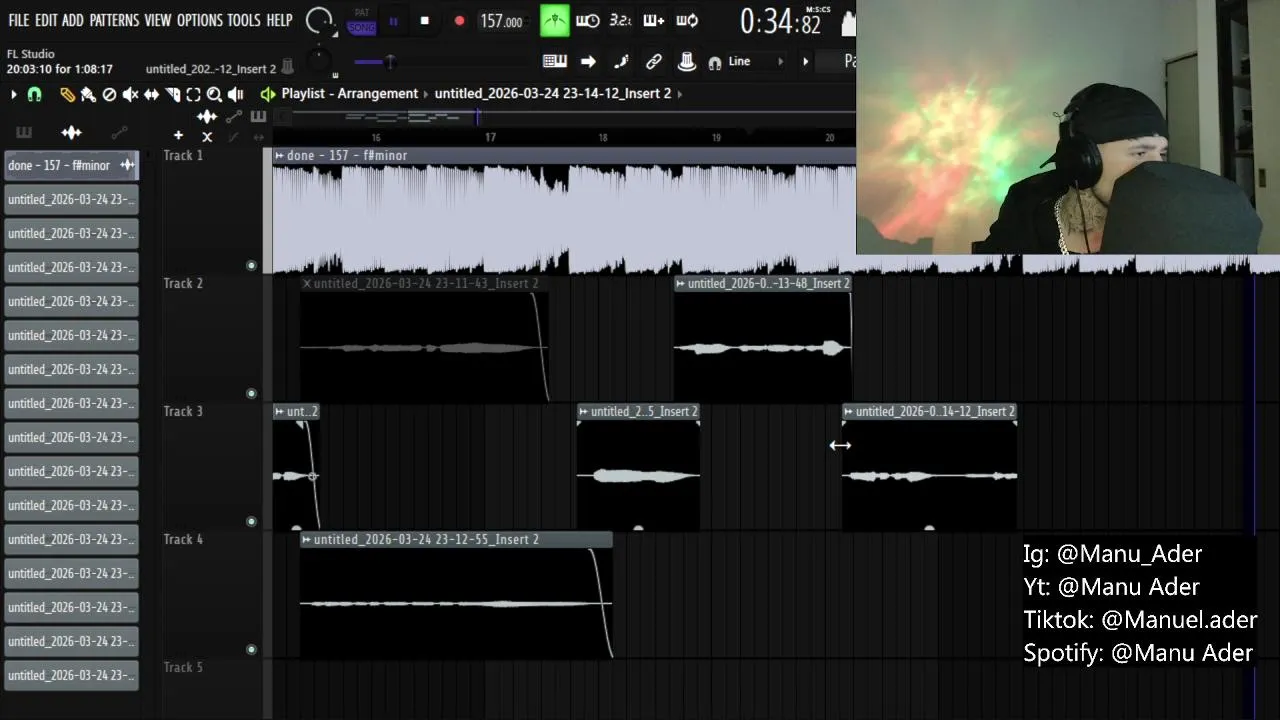Open the EDIT menu
This screenshot has height=720, width=1280.
click(46, 20)
